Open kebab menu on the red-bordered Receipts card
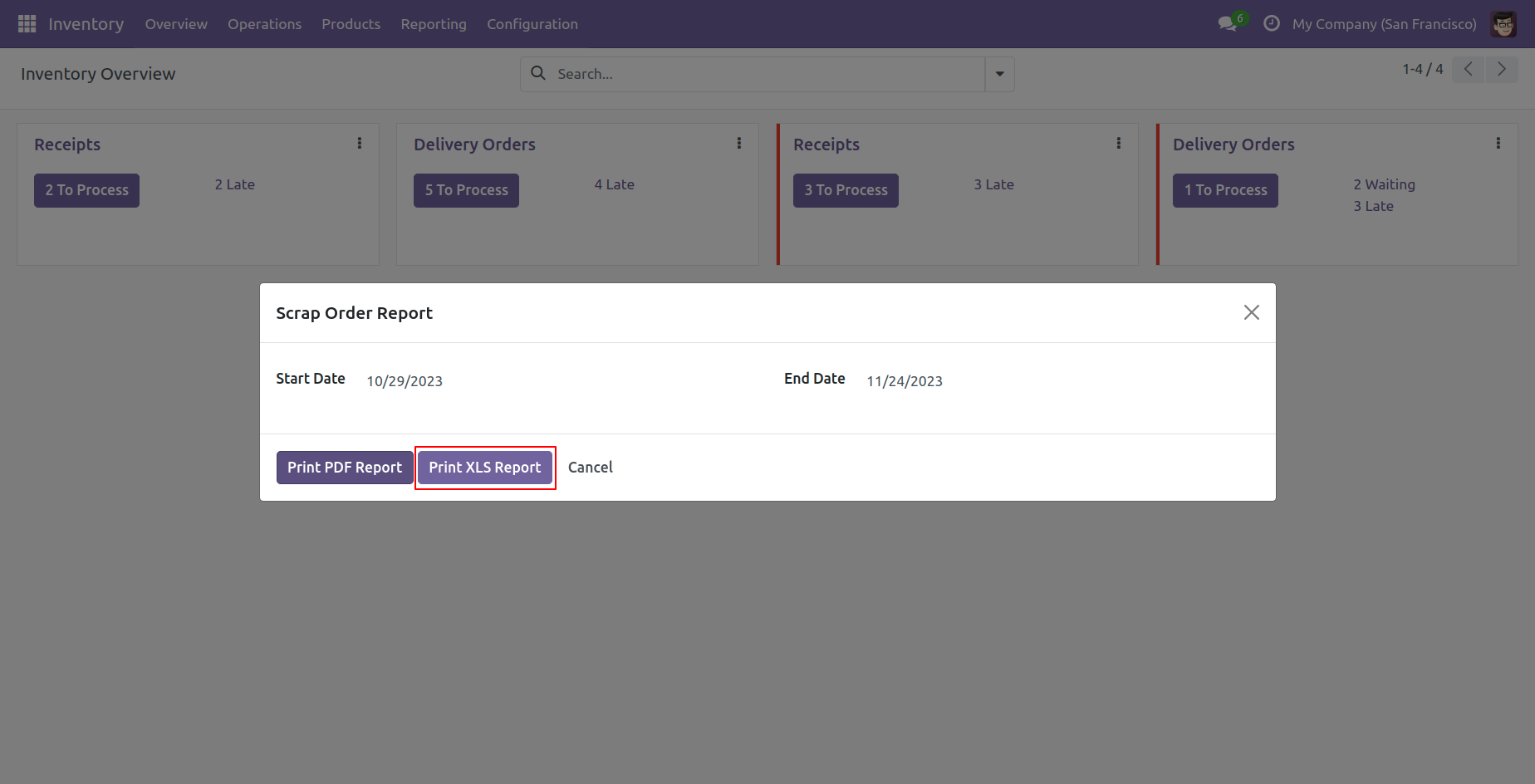The image size is (1535, 784). [x=1118, y=143]
